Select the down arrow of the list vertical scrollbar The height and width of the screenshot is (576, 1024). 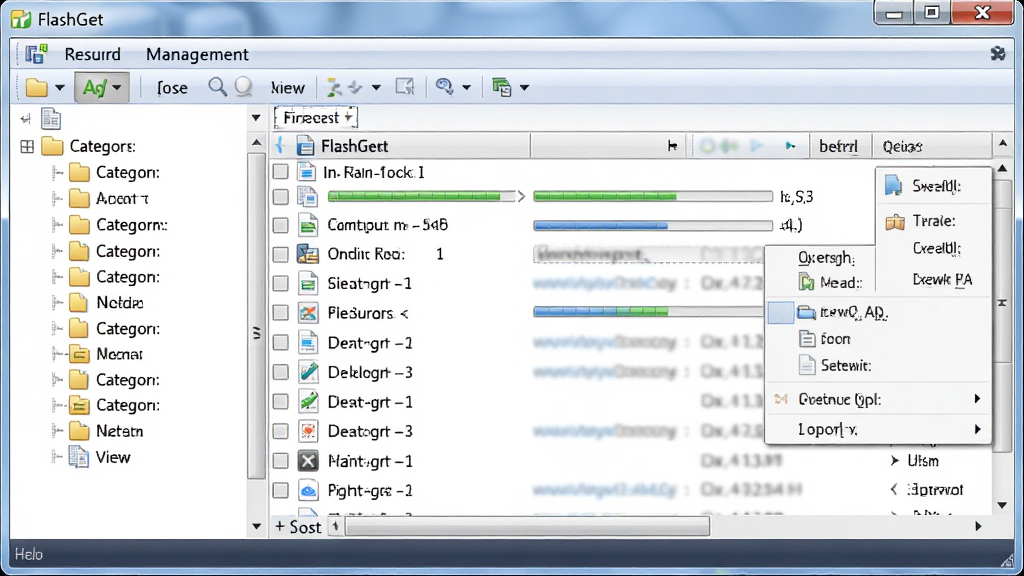[x=1002, y=505]
